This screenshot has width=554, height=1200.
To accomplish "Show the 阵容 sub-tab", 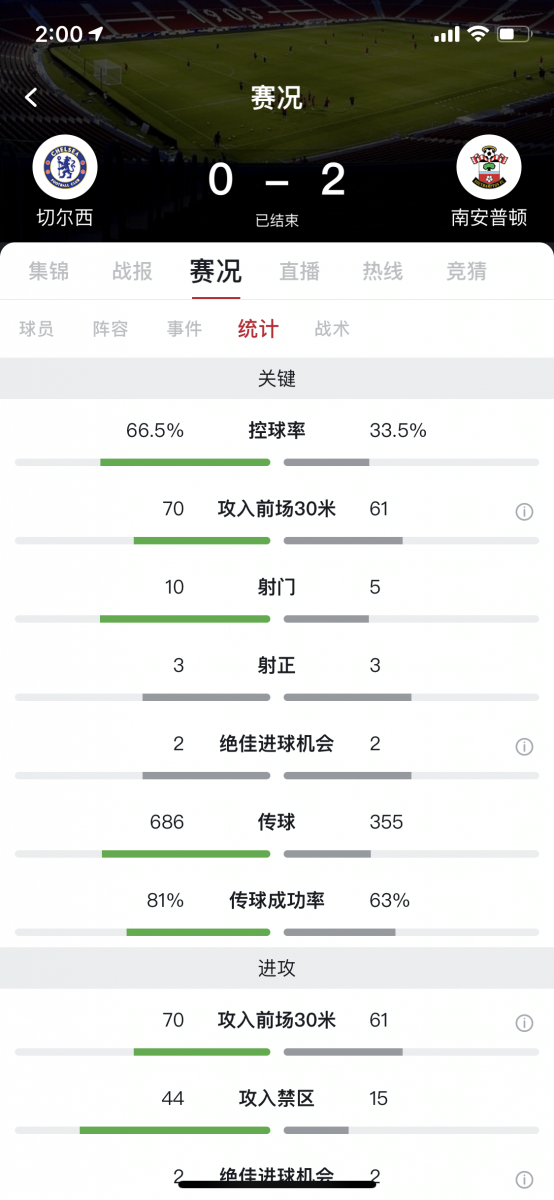I will pos(110,328).
